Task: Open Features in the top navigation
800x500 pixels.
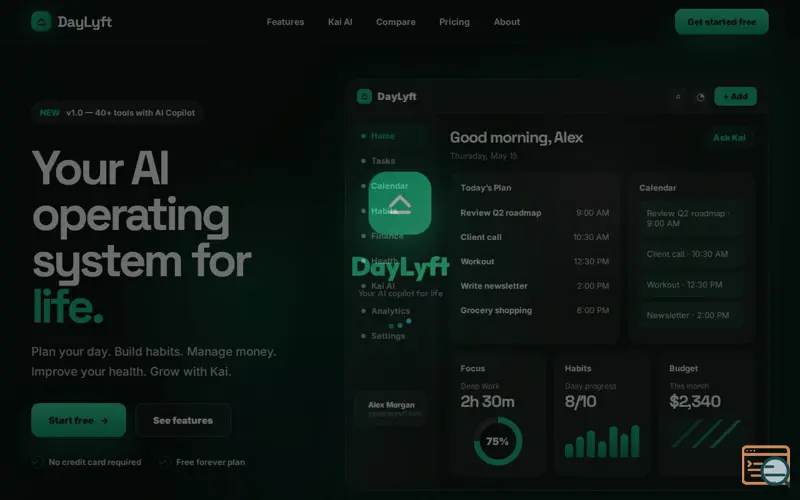Action: (x=285, y=22)
